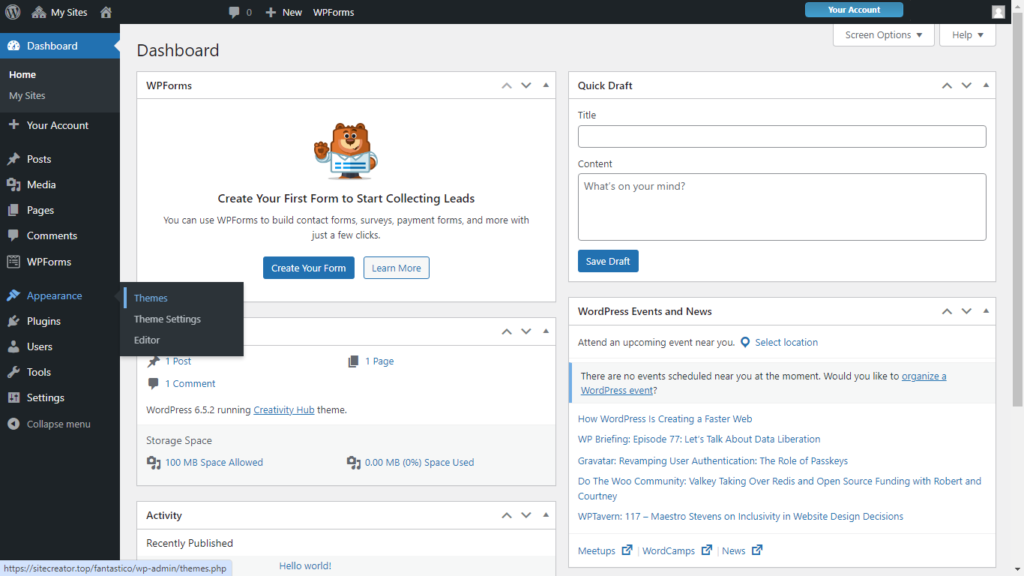This screenshot has width=1024, height=576.
Task: Expand the Screen Options dropdown
Action: click(x=883, y=35)
